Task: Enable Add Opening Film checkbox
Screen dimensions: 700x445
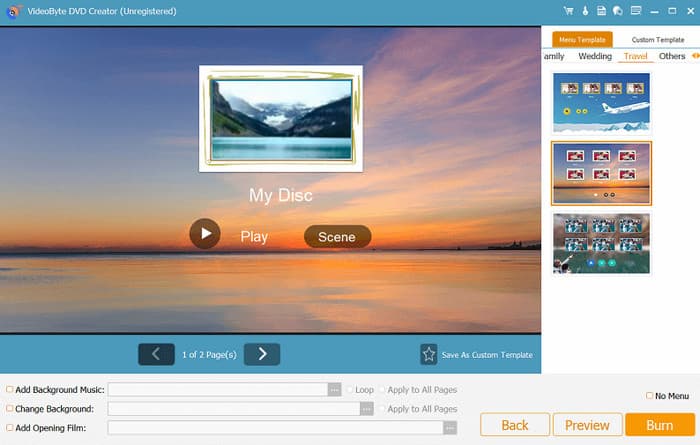Action: (x=9, y=428)
